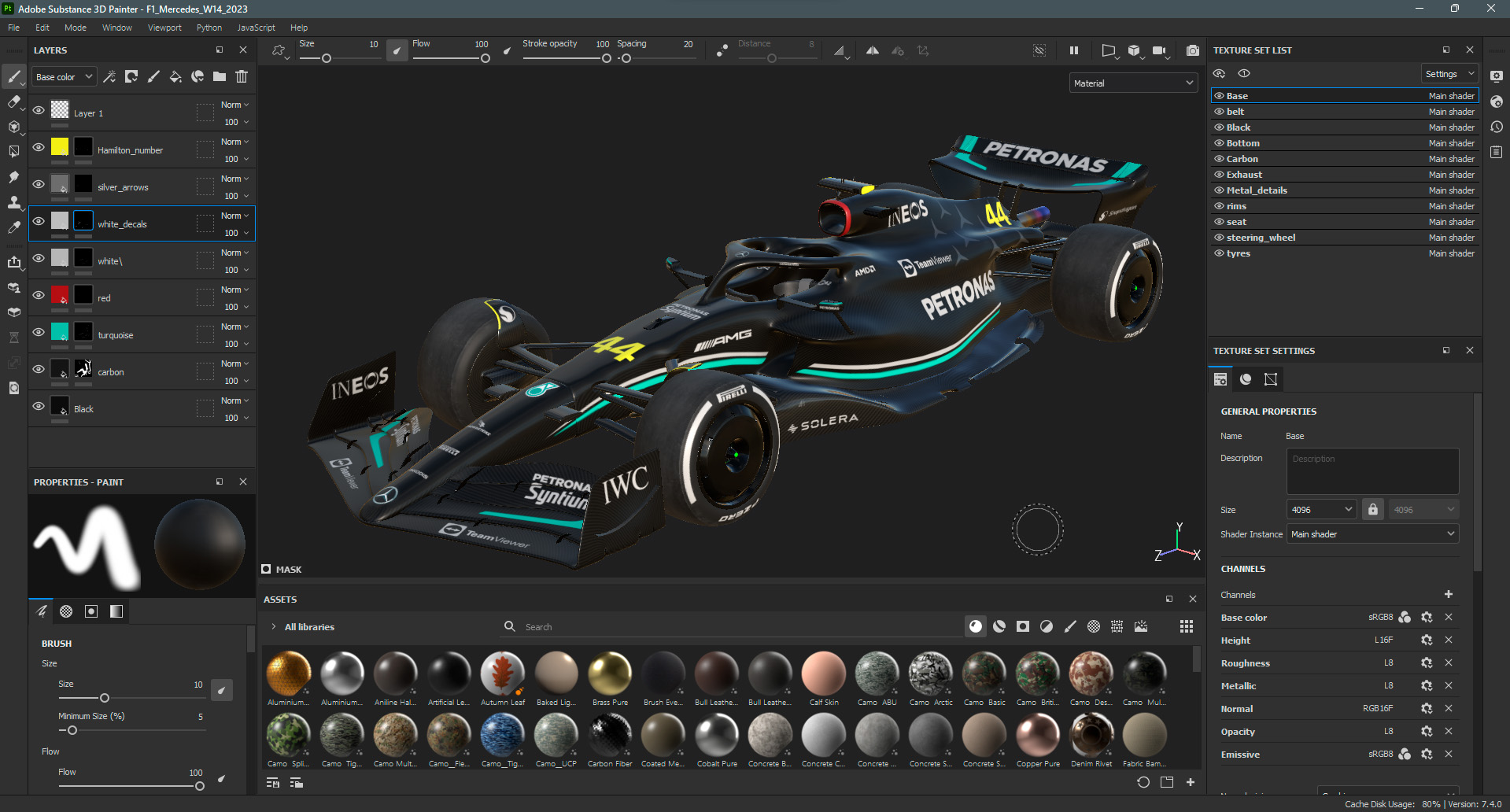Select the Clone stamp tool

tap(13, 202)
